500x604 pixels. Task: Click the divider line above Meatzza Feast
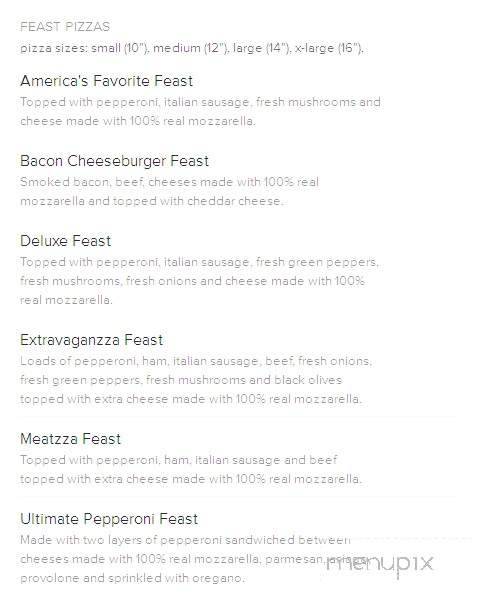click(x=238, y=417)
